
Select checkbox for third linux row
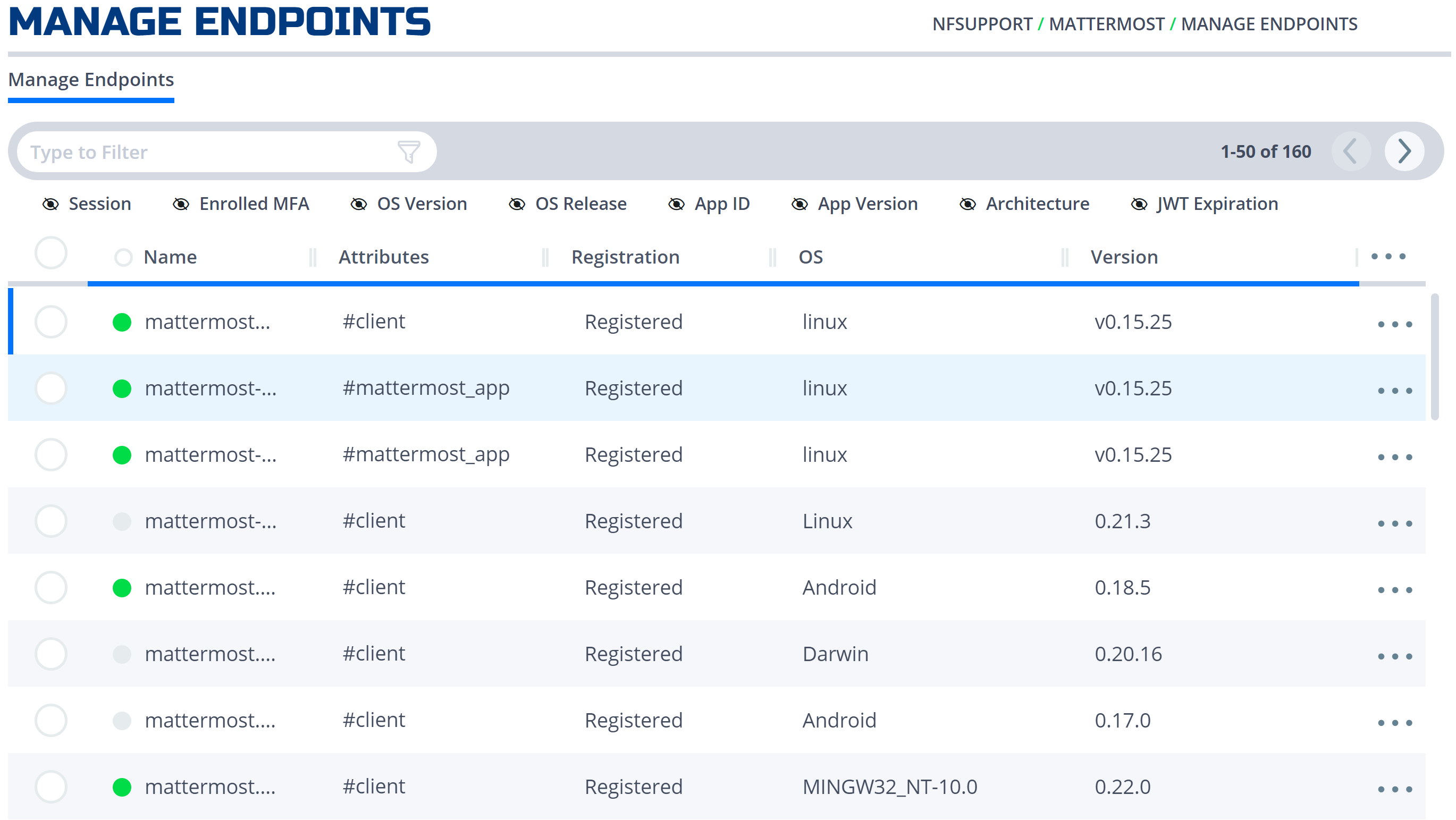[x=51, y=455]
